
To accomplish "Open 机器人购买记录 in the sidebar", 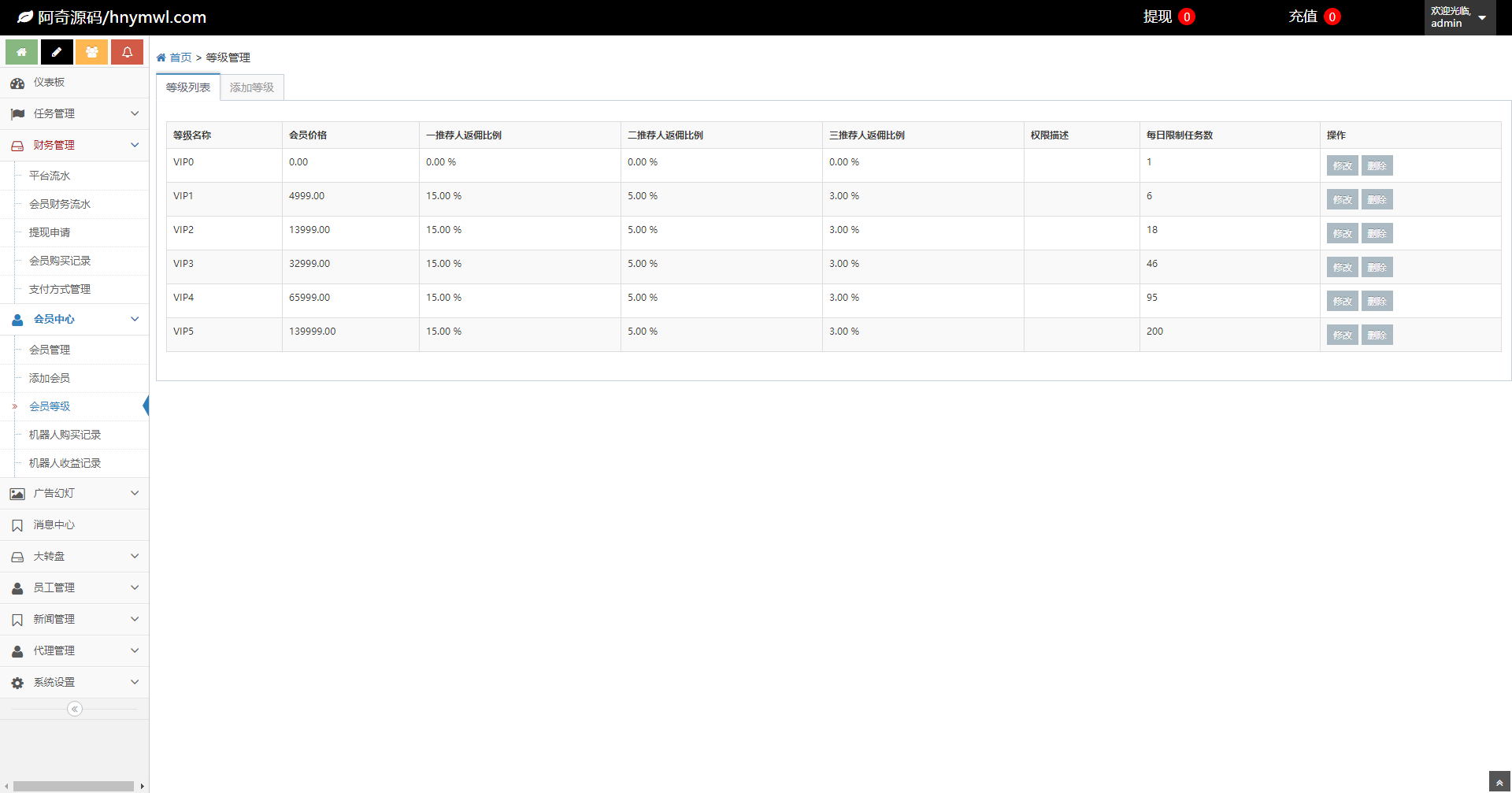I will pyautogui.click(x=65, y=435).
